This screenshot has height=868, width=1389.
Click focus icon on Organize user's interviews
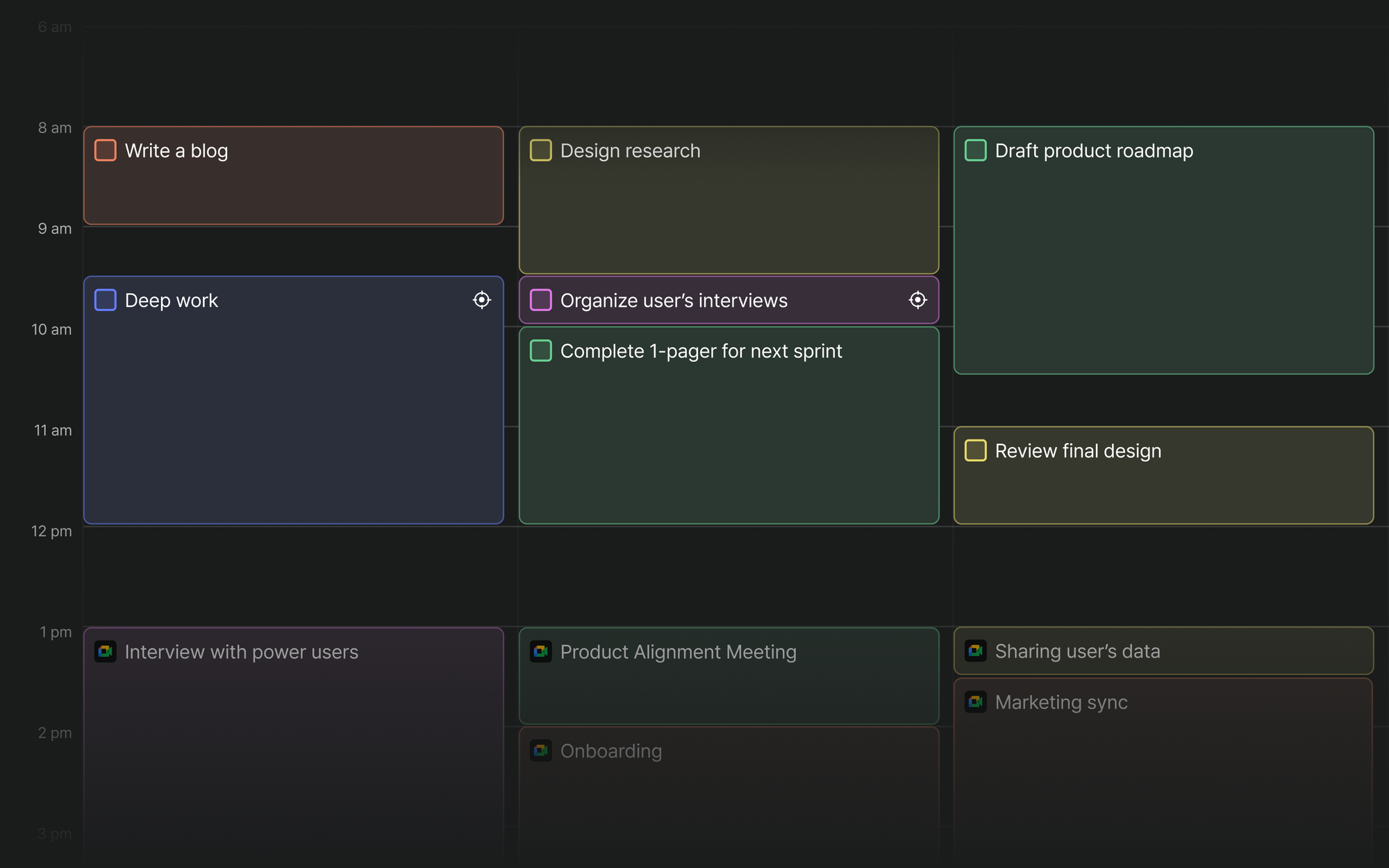917,300
